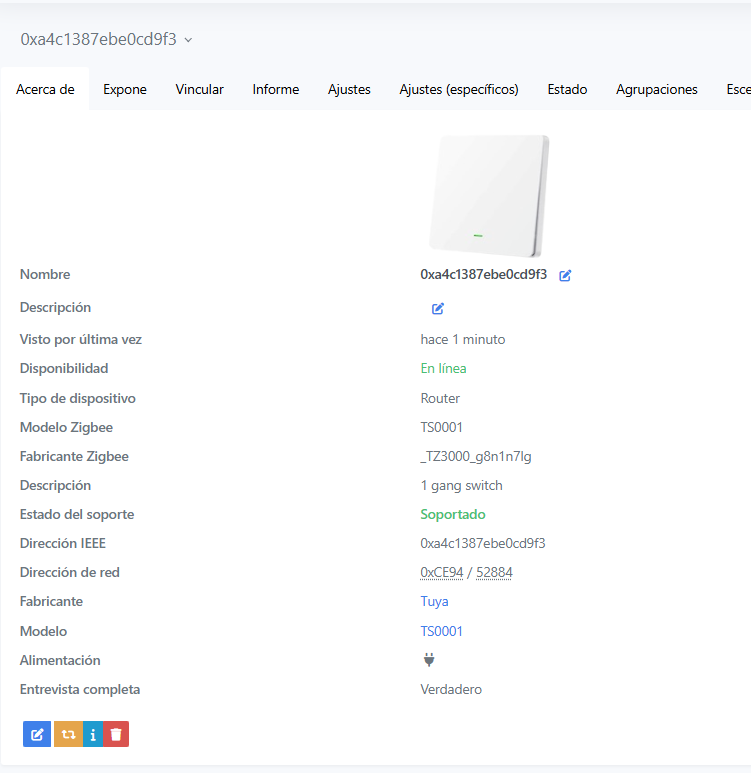
Task: Follow the Tuya manufacturer link
Action: (434, 602)
